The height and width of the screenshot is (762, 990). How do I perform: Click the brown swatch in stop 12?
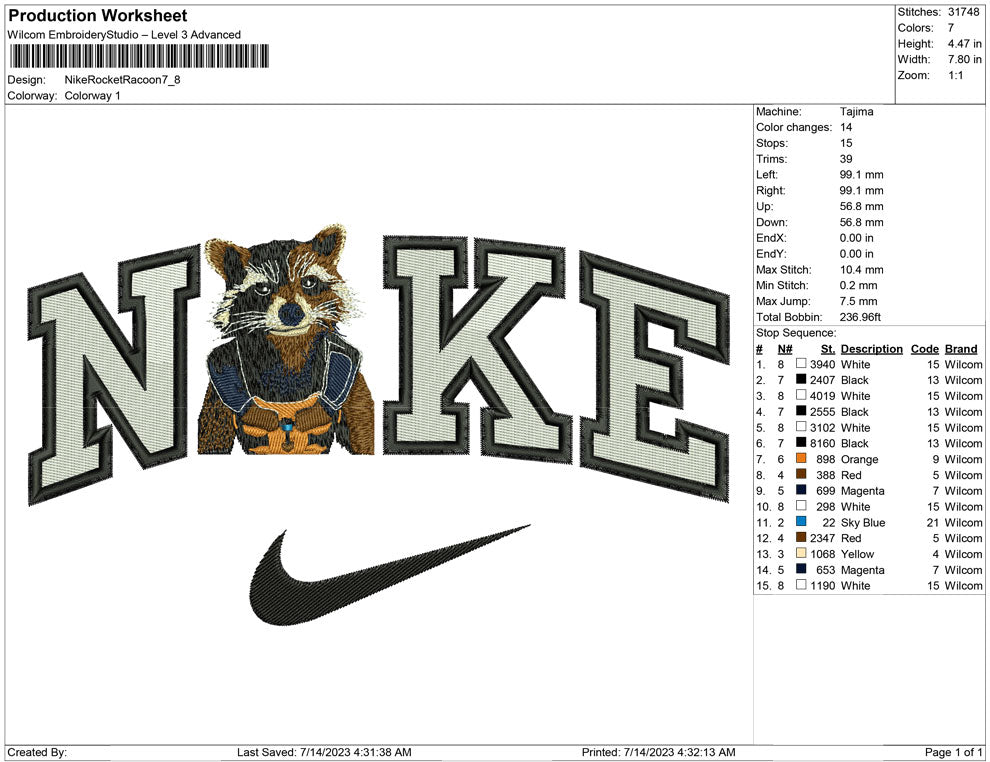click(x=801, y=537)
